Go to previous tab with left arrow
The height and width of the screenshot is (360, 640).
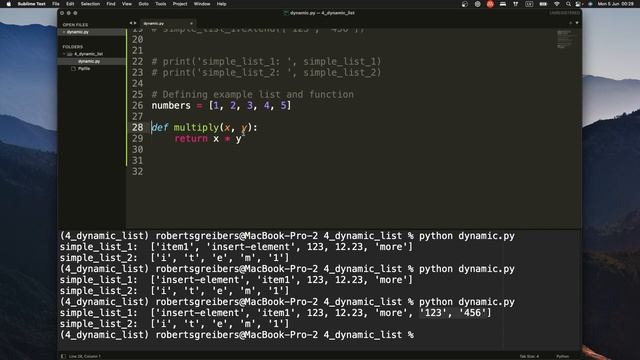pos(131,23)
